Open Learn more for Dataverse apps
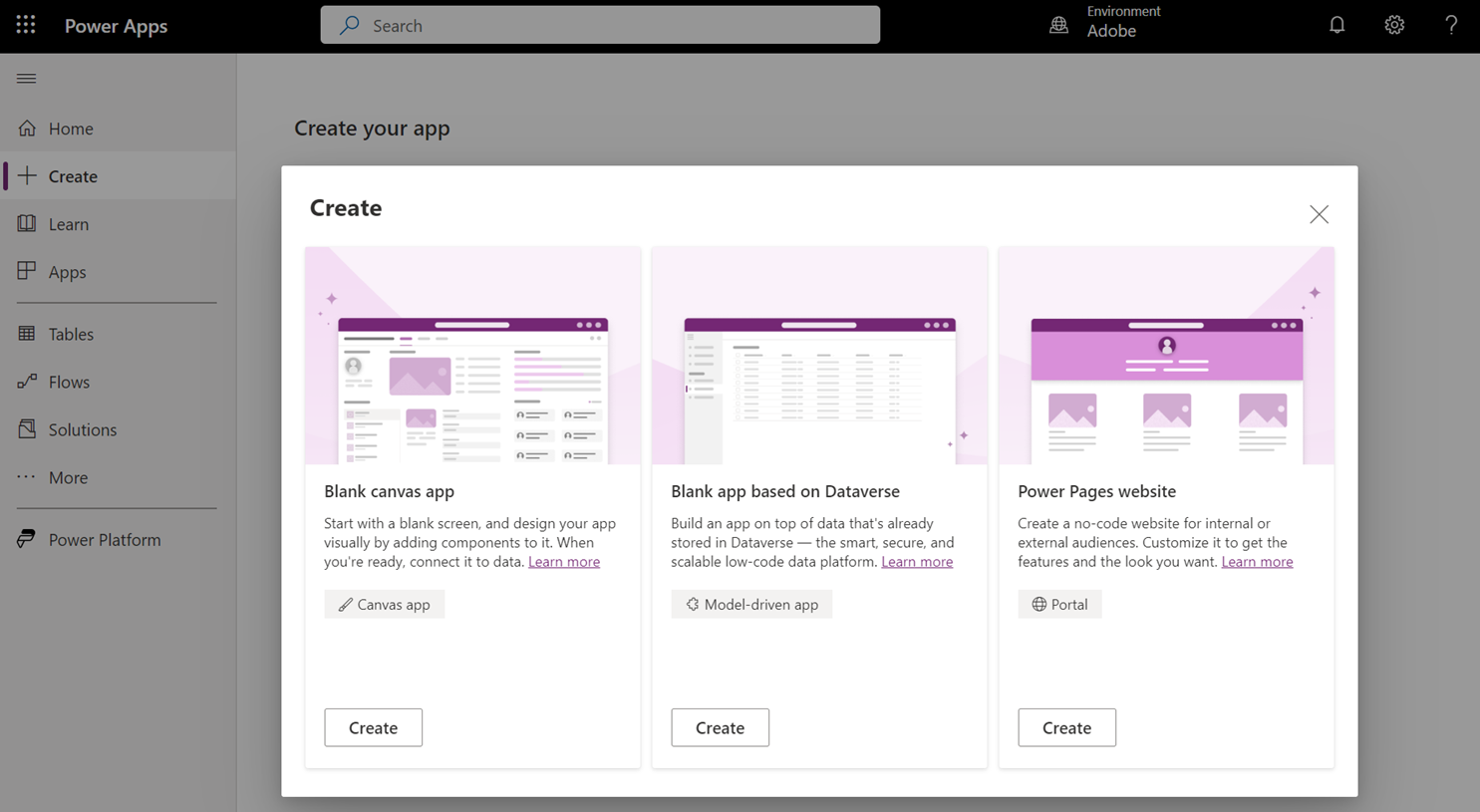The height and width of the screenshot is (812, 1480). 916,561
